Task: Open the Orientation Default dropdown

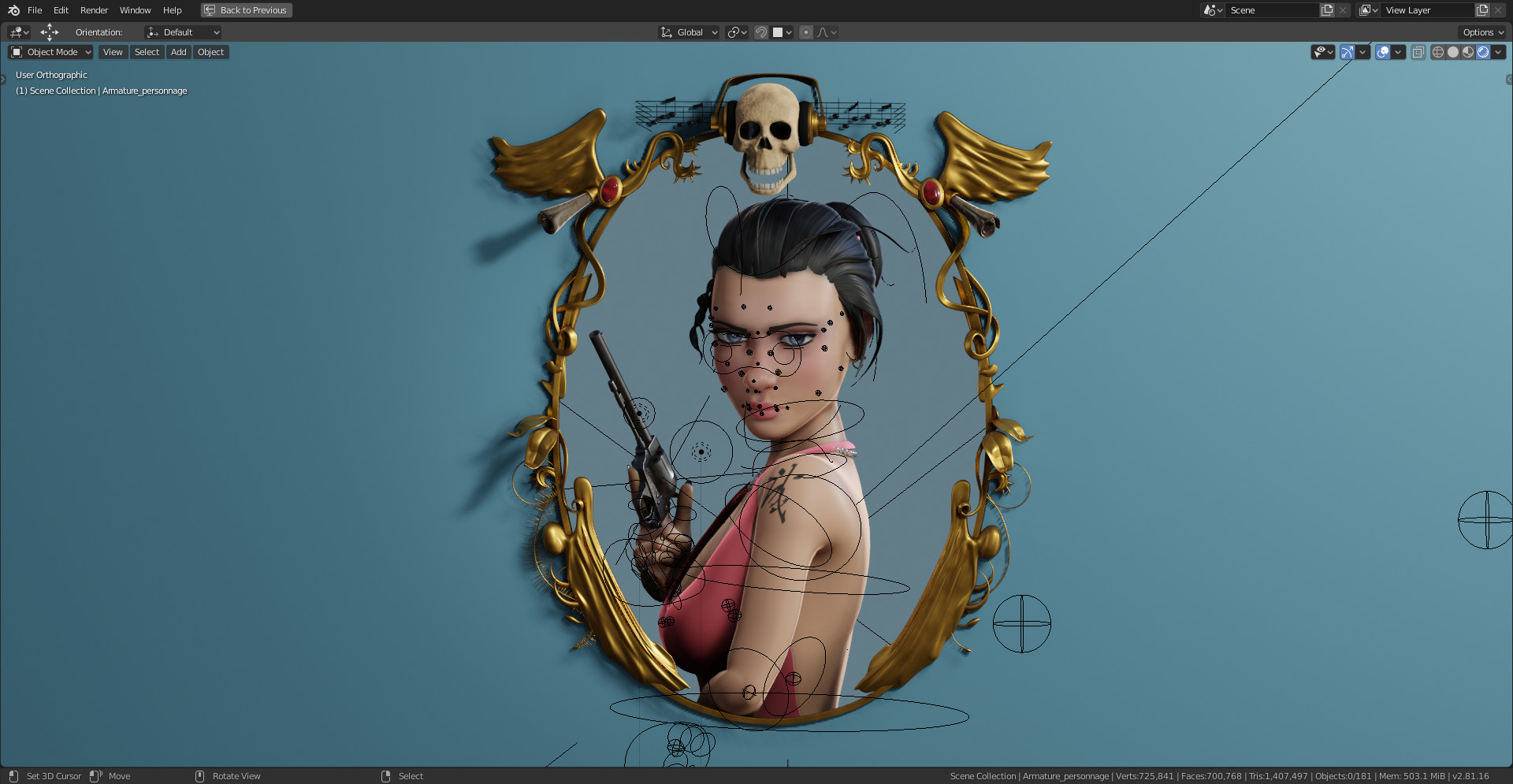Action: click(x=183, y=32)
